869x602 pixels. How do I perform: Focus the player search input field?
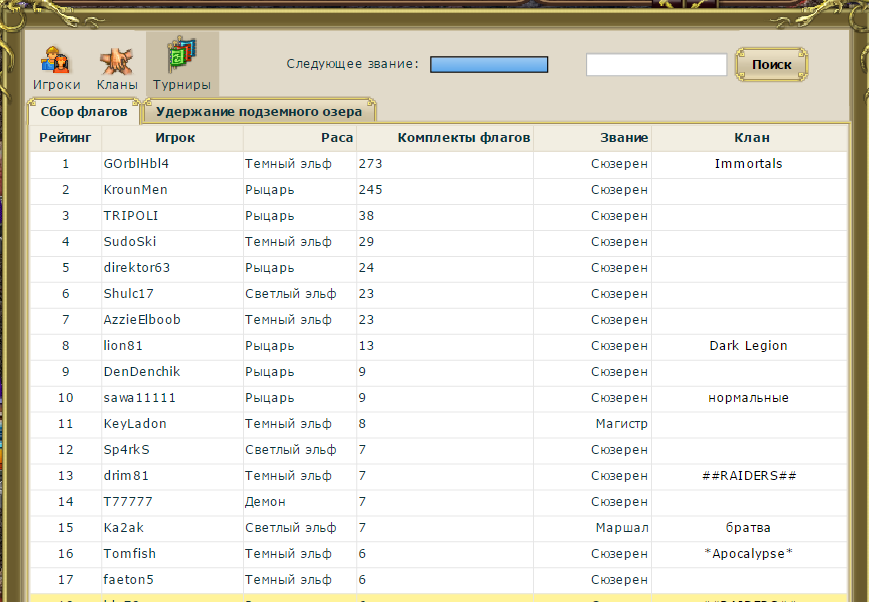[656, 65]
